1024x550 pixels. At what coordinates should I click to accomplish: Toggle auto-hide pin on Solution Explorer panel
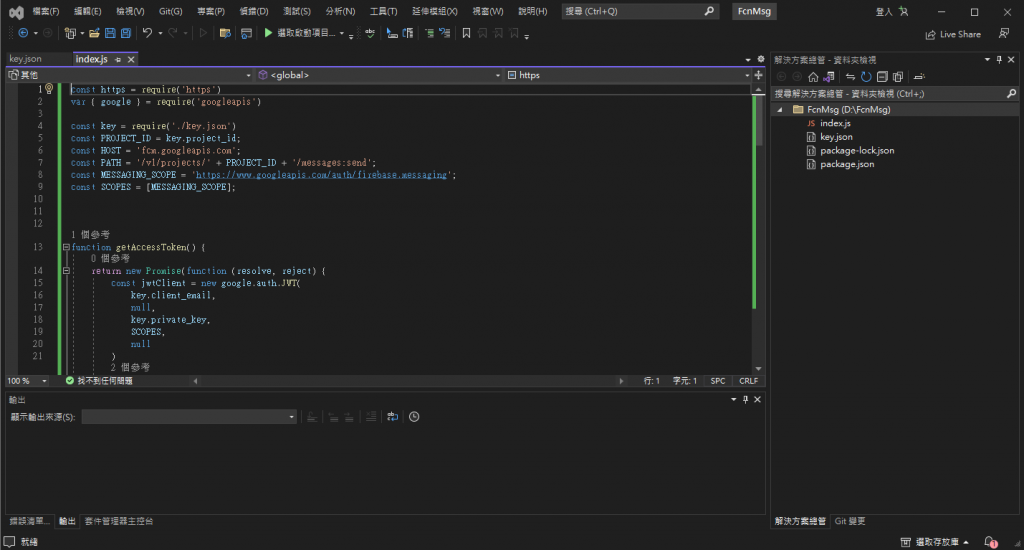point(998,59)
